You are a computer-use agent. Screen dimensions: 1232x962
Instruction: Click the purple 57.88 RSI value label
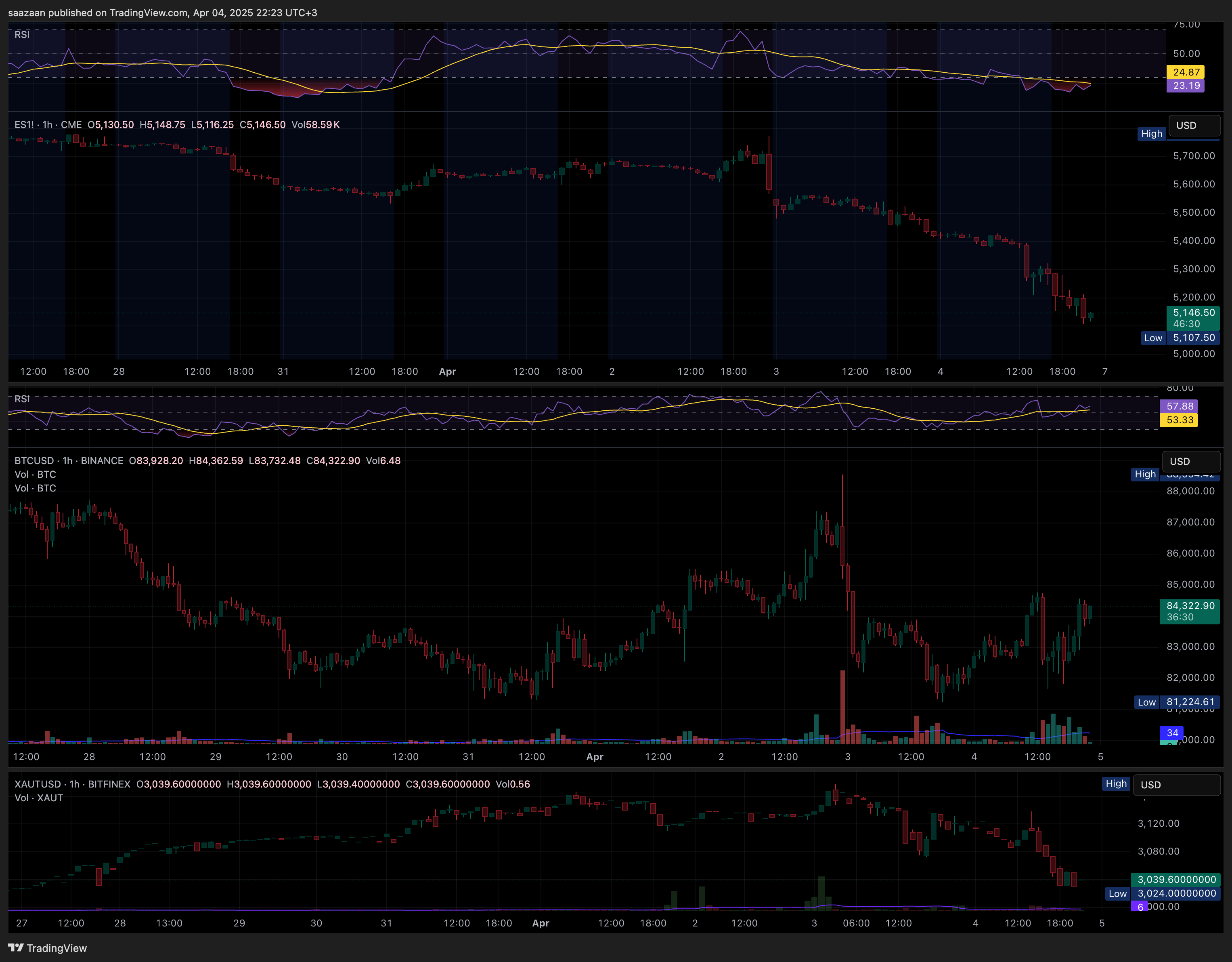[x=1179, y=406]
